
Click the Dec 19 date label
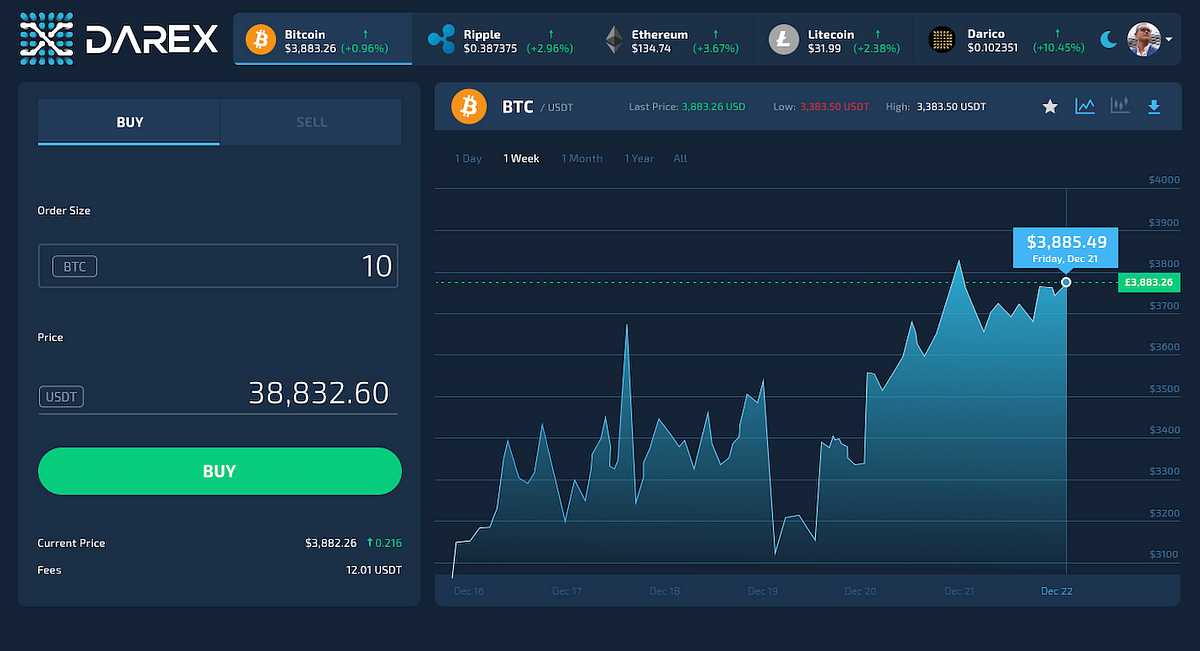(x=762, y=591)
